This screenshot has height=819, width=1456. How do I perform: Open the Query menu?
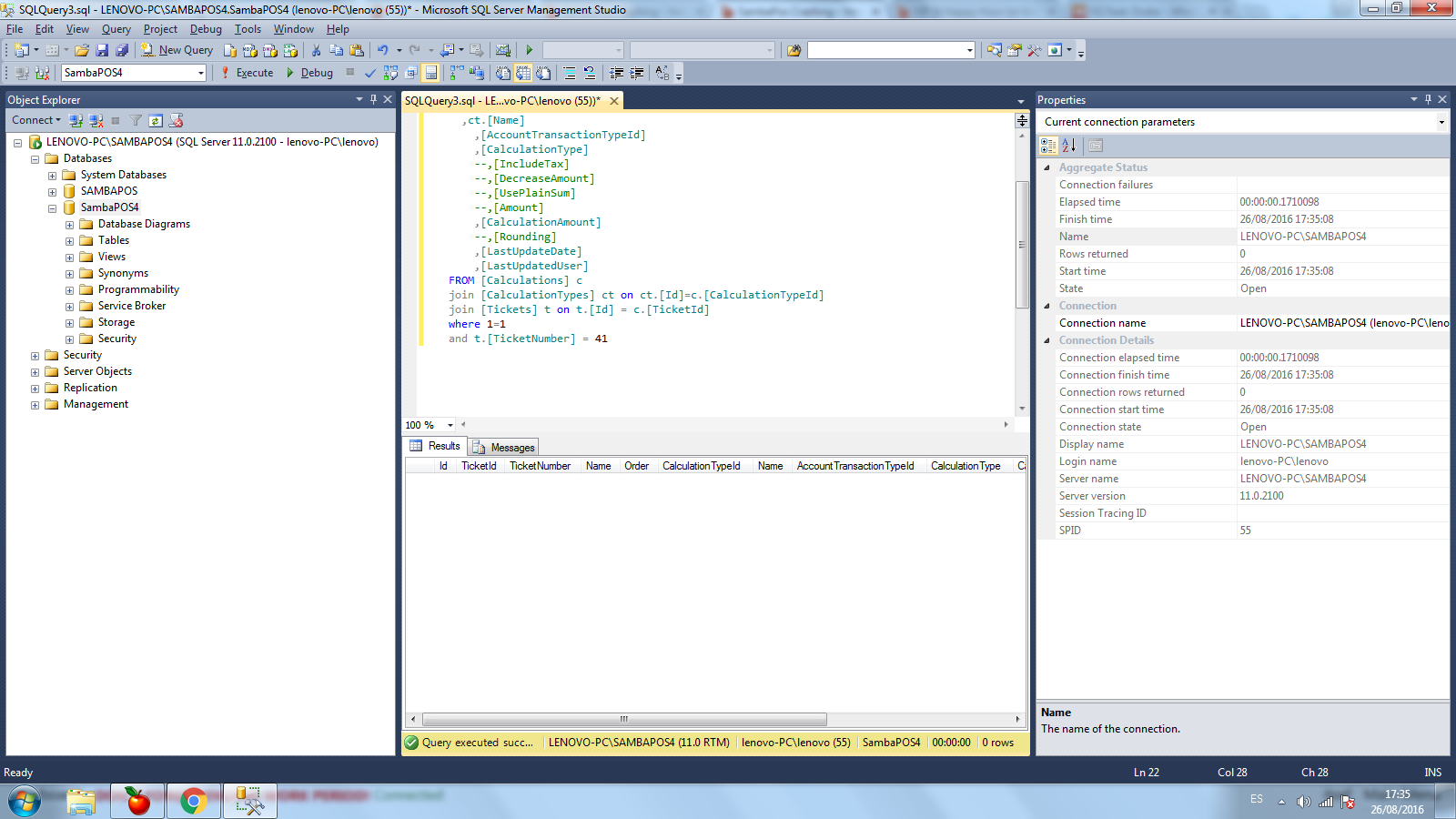tap(116, 29)
